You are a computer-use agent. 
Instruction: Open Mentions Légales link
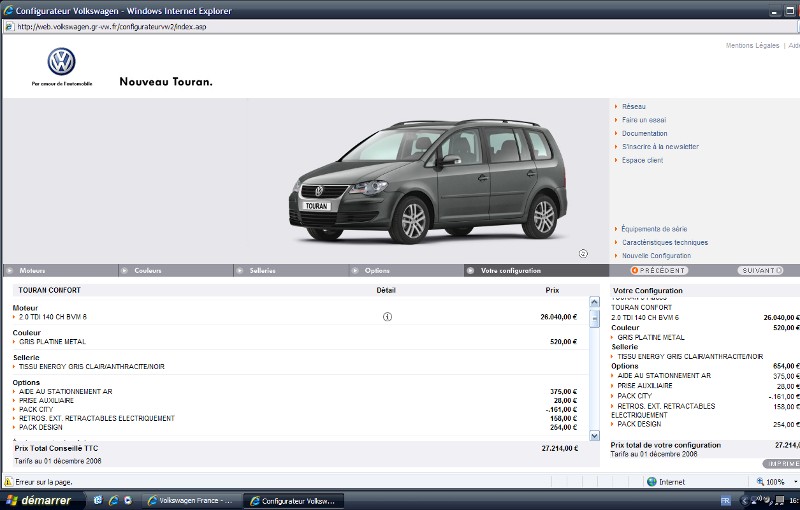(753, 45)
